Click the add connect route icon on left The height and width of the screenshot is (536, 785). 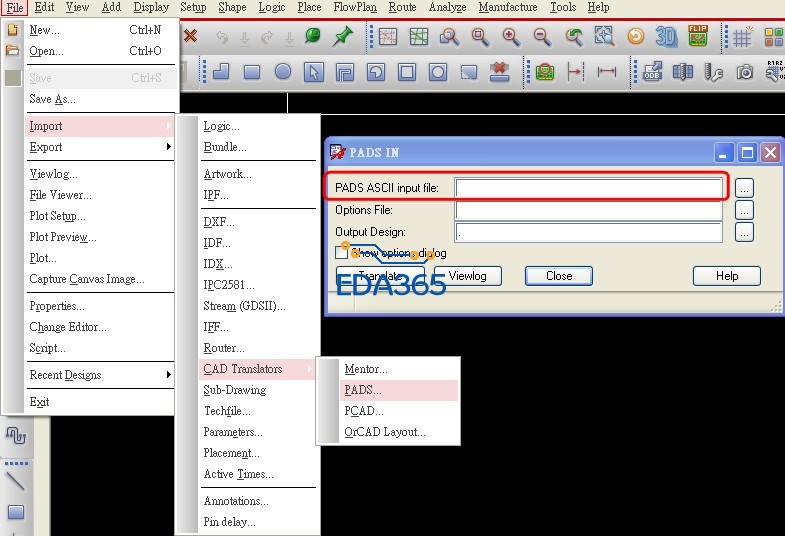[16, 436]
